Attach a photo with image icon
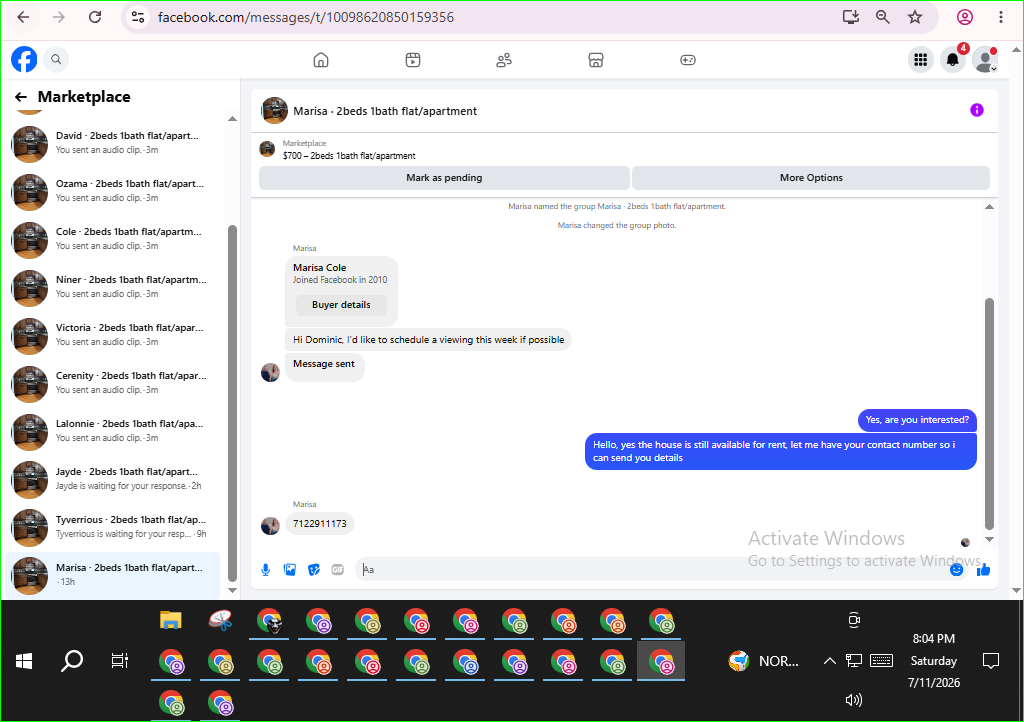Screen dimensions: 1024x722 tap(290, 570)
